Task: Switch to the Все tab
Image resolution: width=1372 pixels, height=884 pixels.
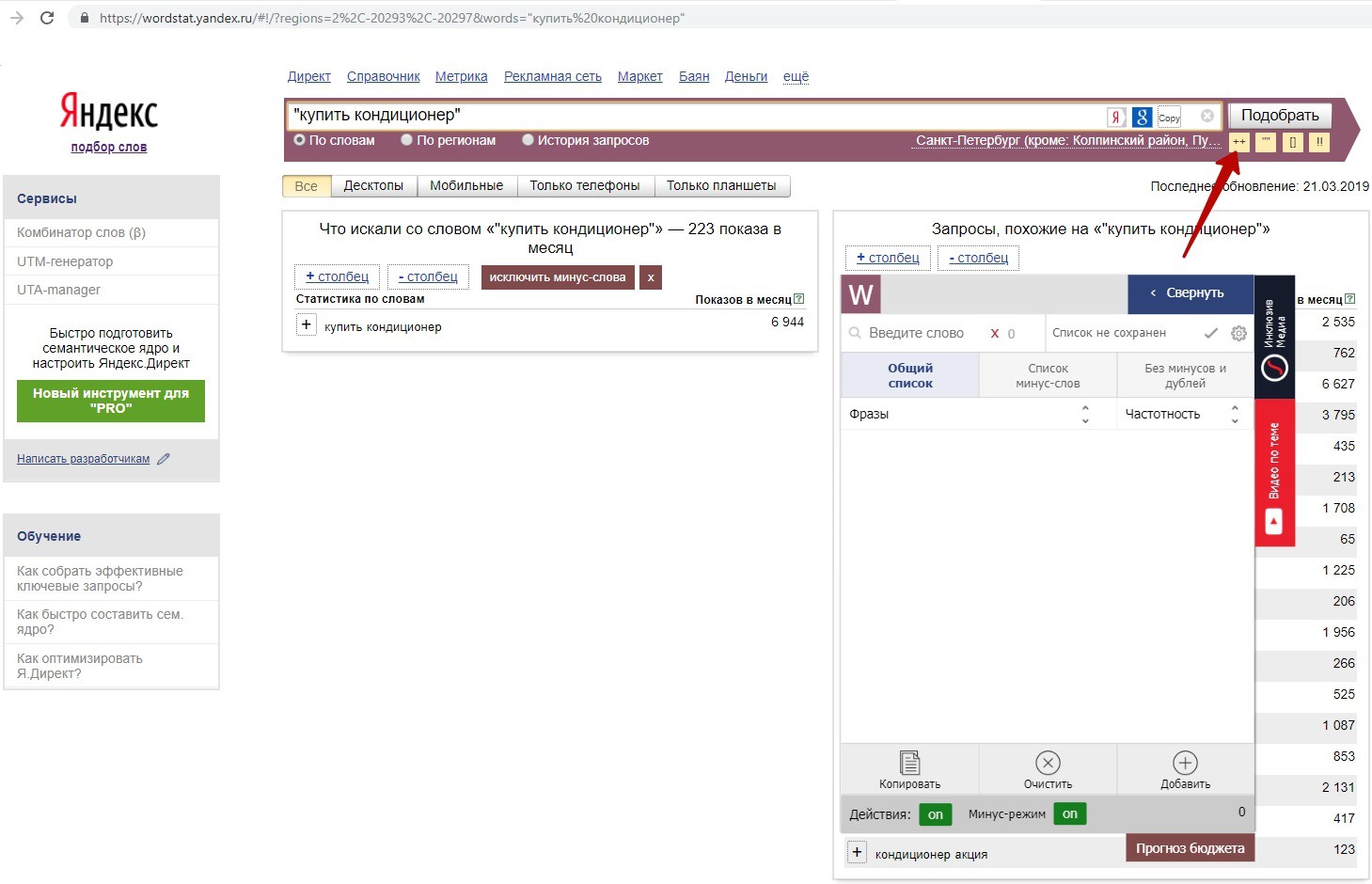Action: (307, 186)
